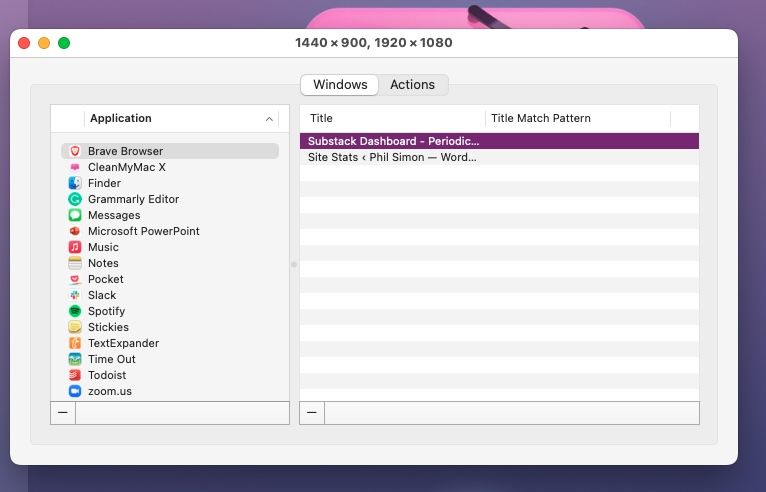Image resolution: width=766 pixels, height=492 pixels.
Task: Click the Messages app icon
Action: [x=75, y=215]
